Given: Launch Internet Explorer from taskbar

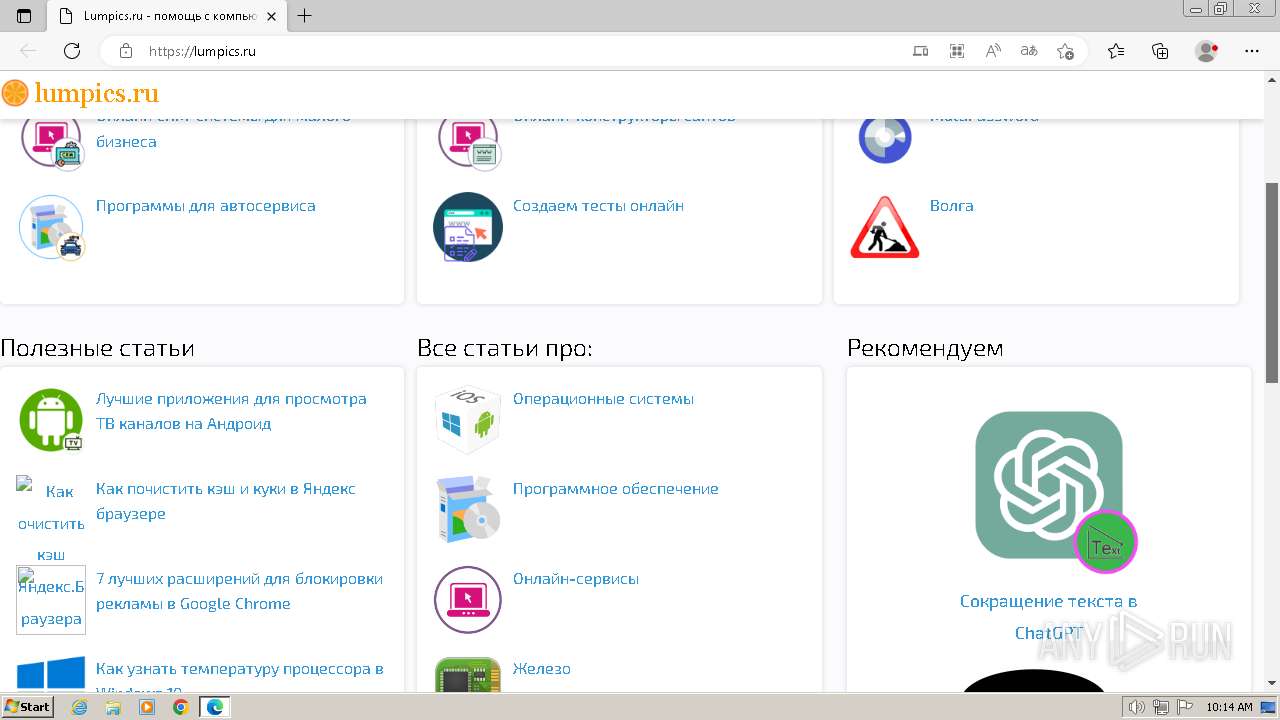Looking at the screenshot, I should 79,707.
